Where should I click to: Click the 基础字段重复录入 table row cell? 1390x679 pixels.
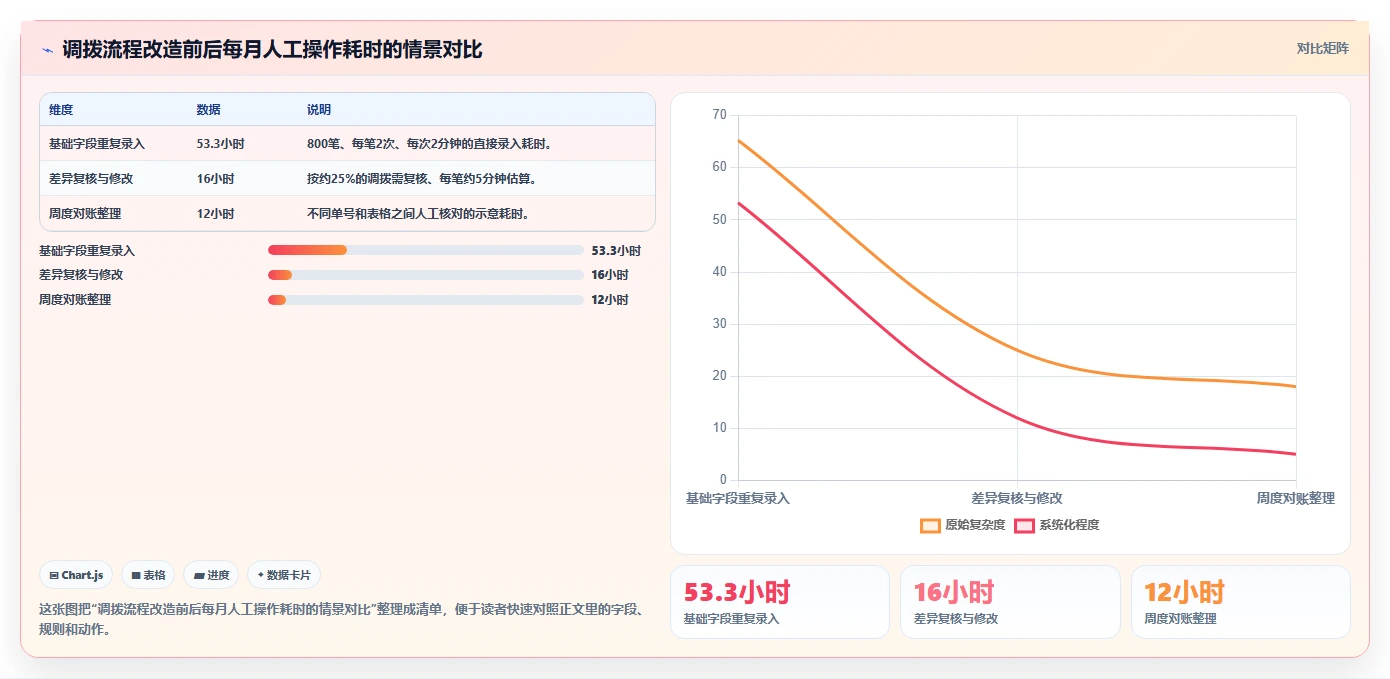click(97, 144)
